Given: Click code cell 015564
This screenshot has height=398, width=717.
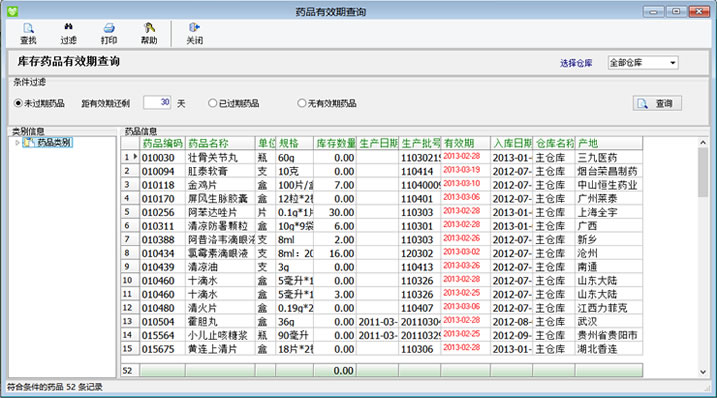Looking at the screenshot, I should coord(162,335).
